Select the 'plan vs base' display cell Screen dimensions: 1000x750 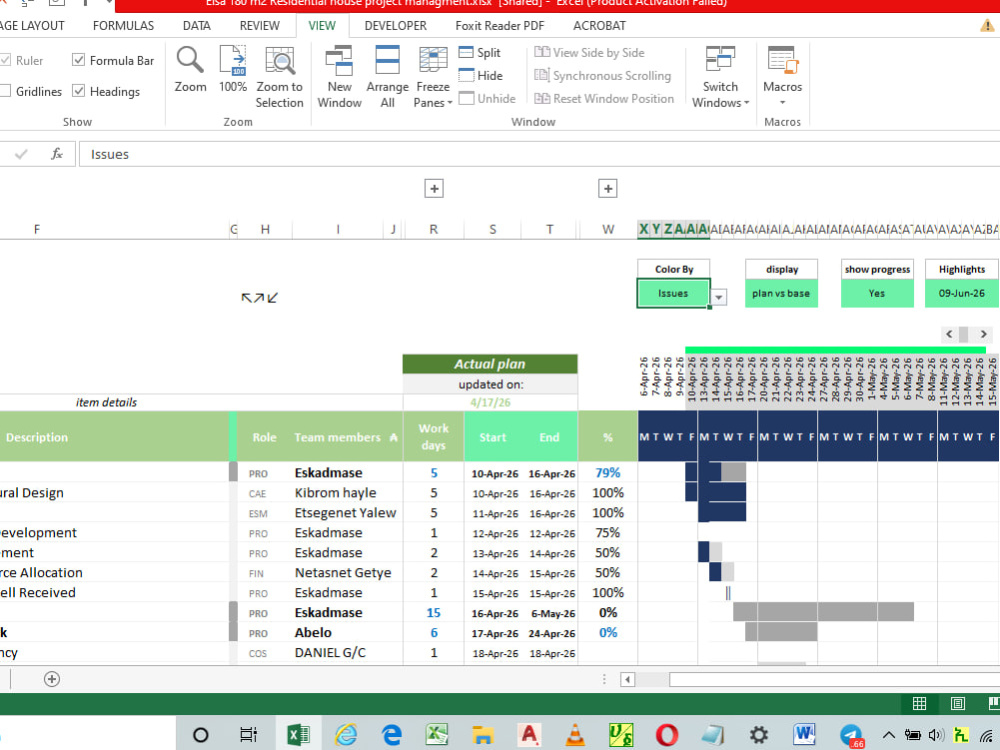pyautogui.click(x=781, y=293)
